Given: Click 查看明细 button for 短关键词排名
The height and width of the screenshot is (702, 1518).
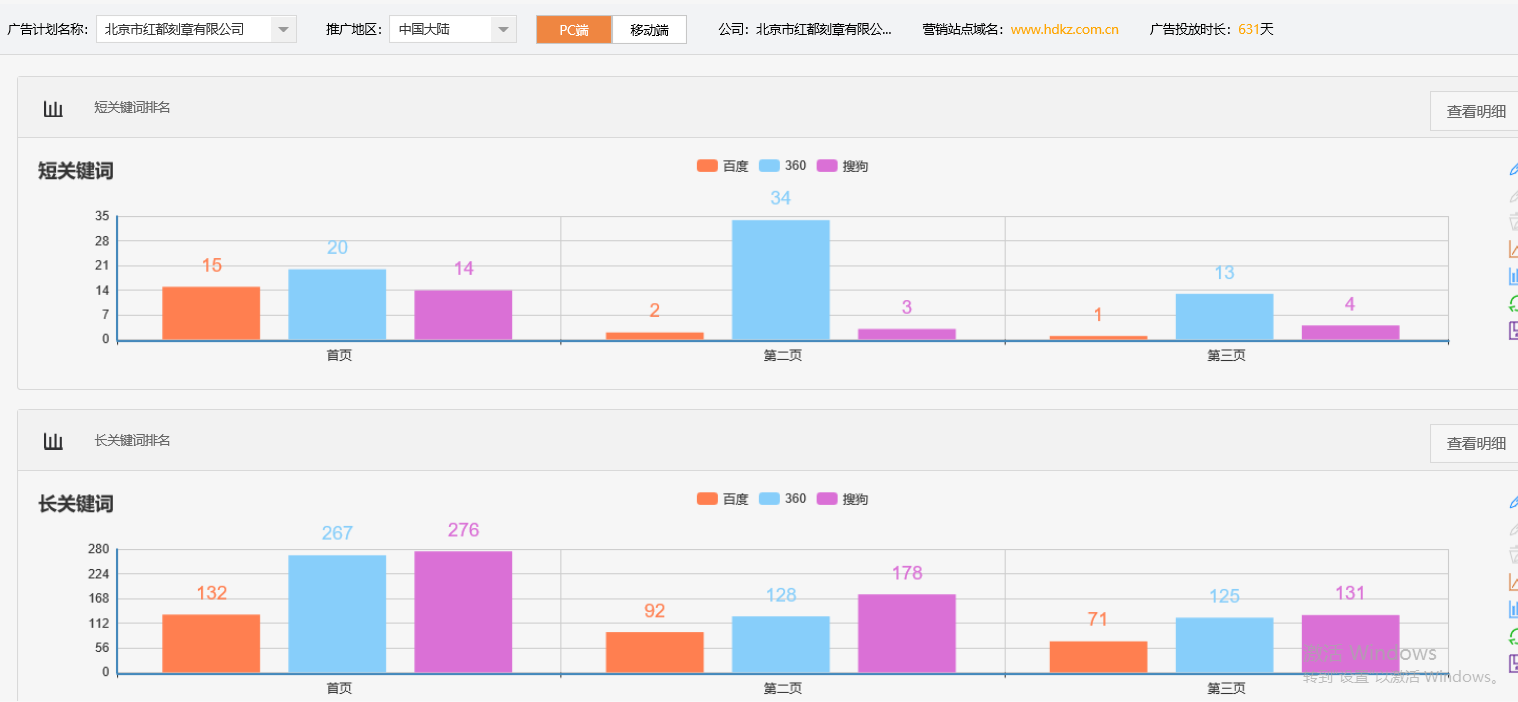Looking at the screenshot, I should click(1475, 111).
